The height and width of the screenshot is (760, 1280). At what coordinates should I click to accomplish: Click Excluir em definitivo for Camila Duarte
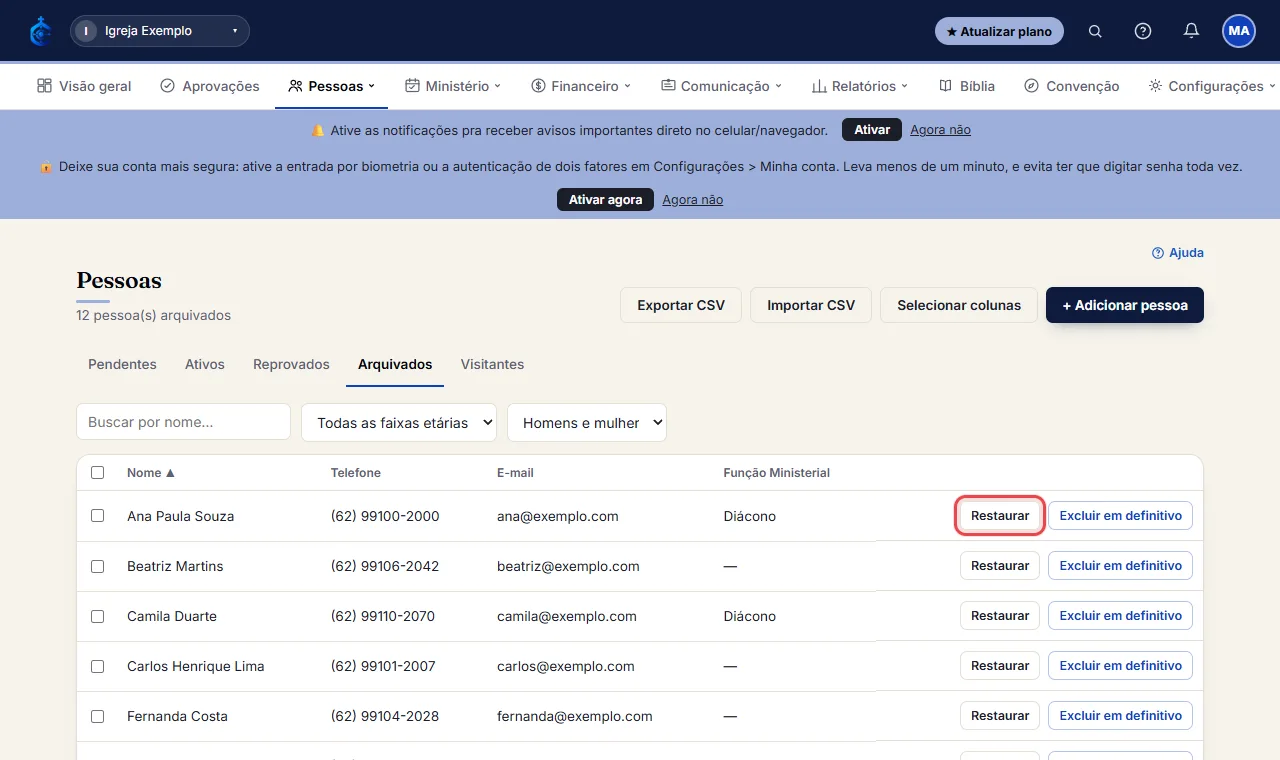point(1120,616)
